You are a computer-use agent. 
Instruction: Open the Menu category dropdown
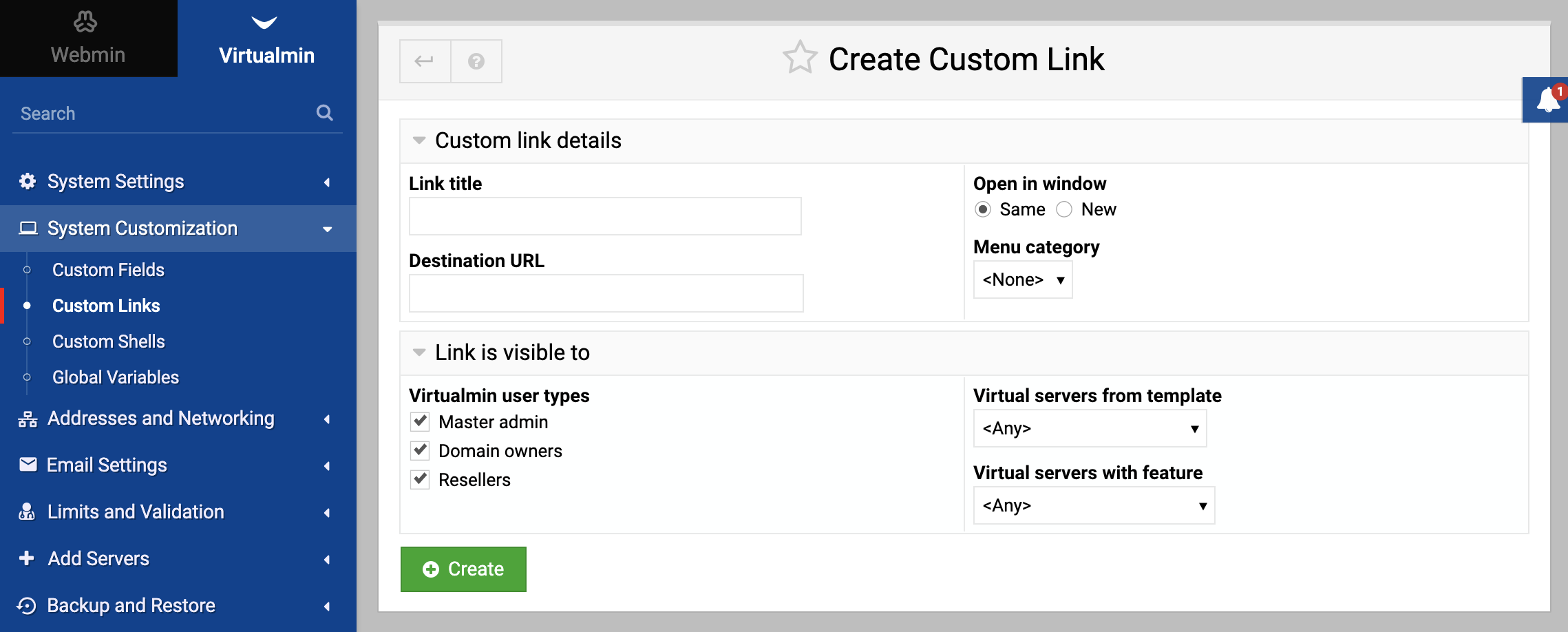click(x=1023, y=280)
